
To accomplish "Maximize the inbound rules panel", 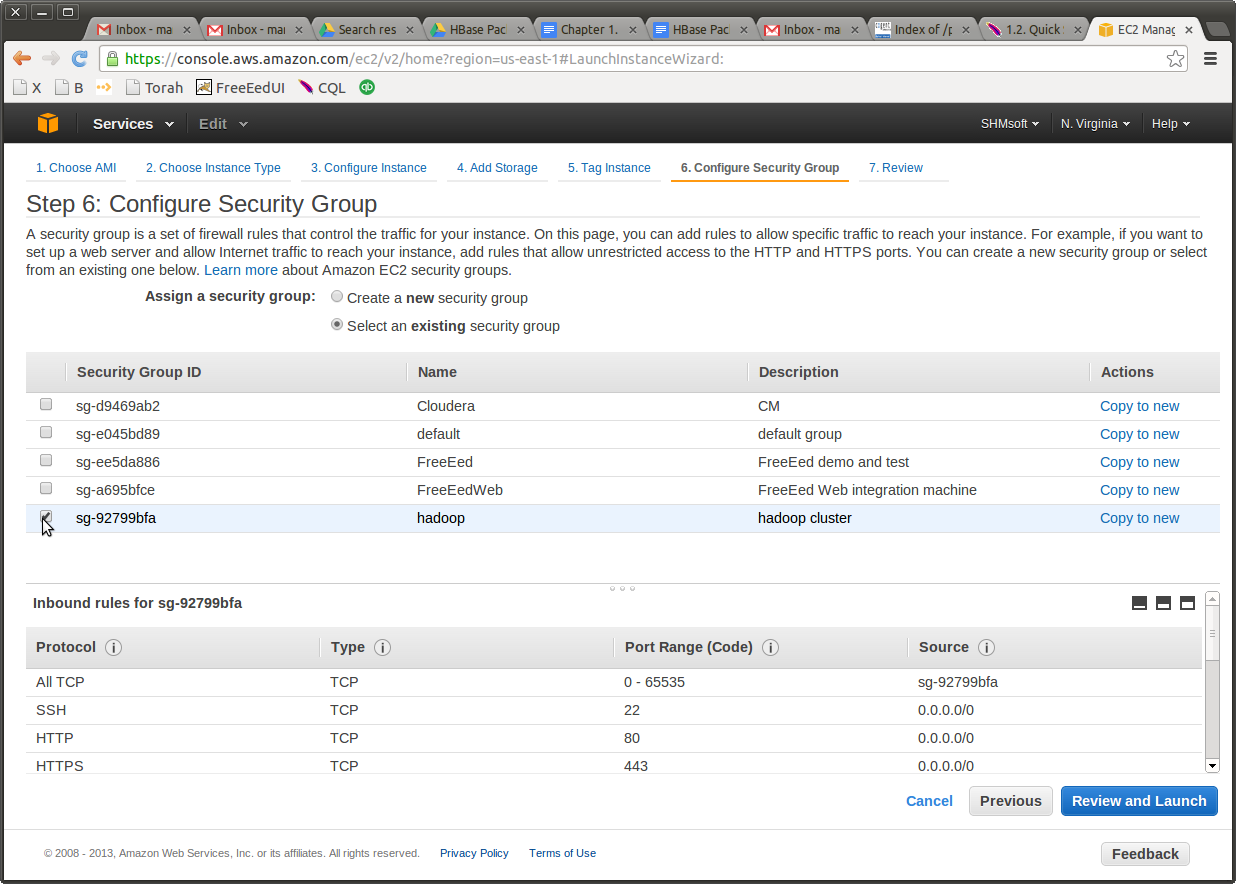I will click(1187, 603).
